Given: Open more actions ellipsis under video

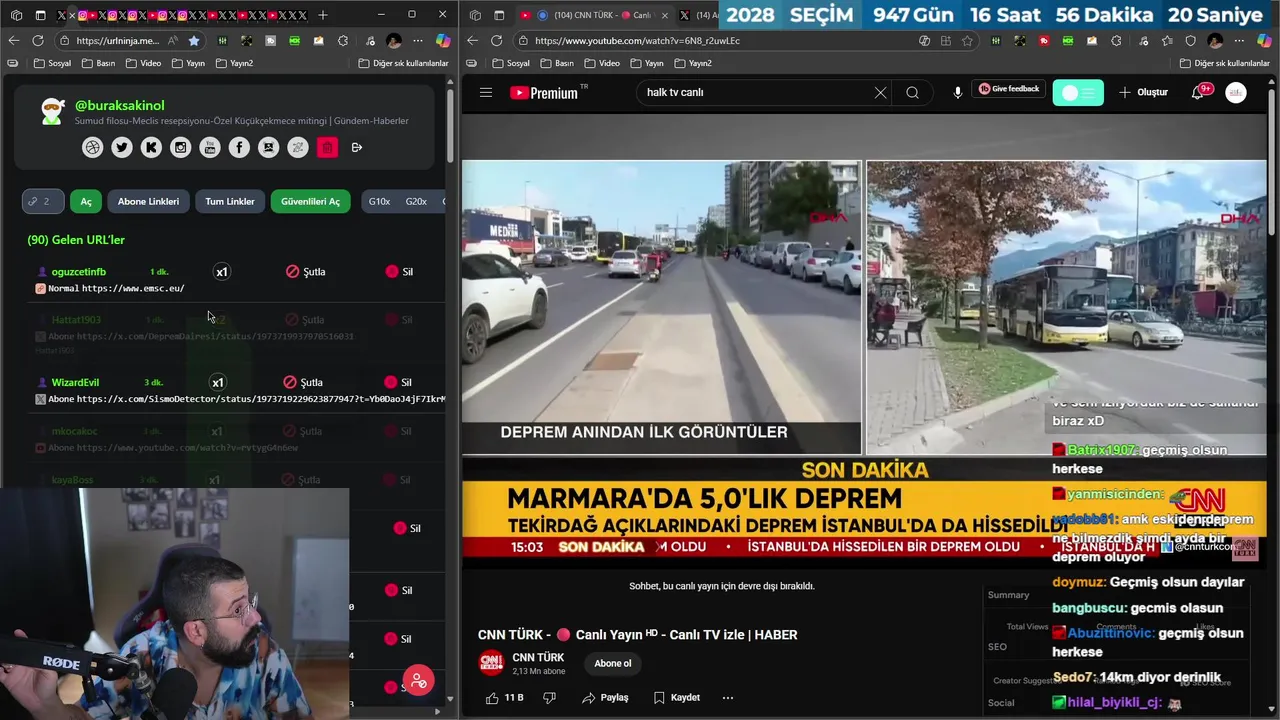Looking at the screenshot, I should click(x=727, y=697).
